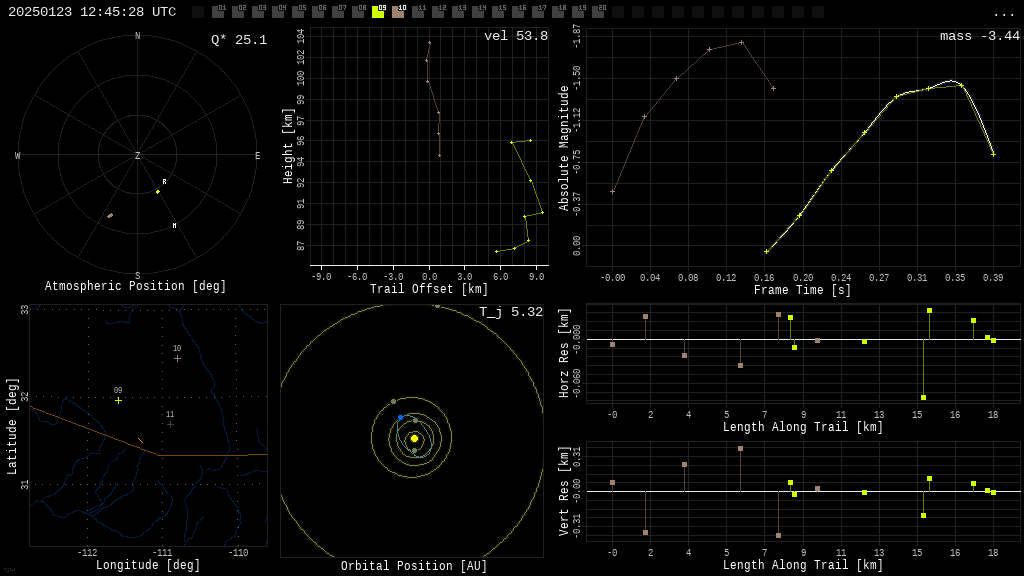Open the ellipsis options menu top right
This screenshot has height=576, width=1024.
1004,13
